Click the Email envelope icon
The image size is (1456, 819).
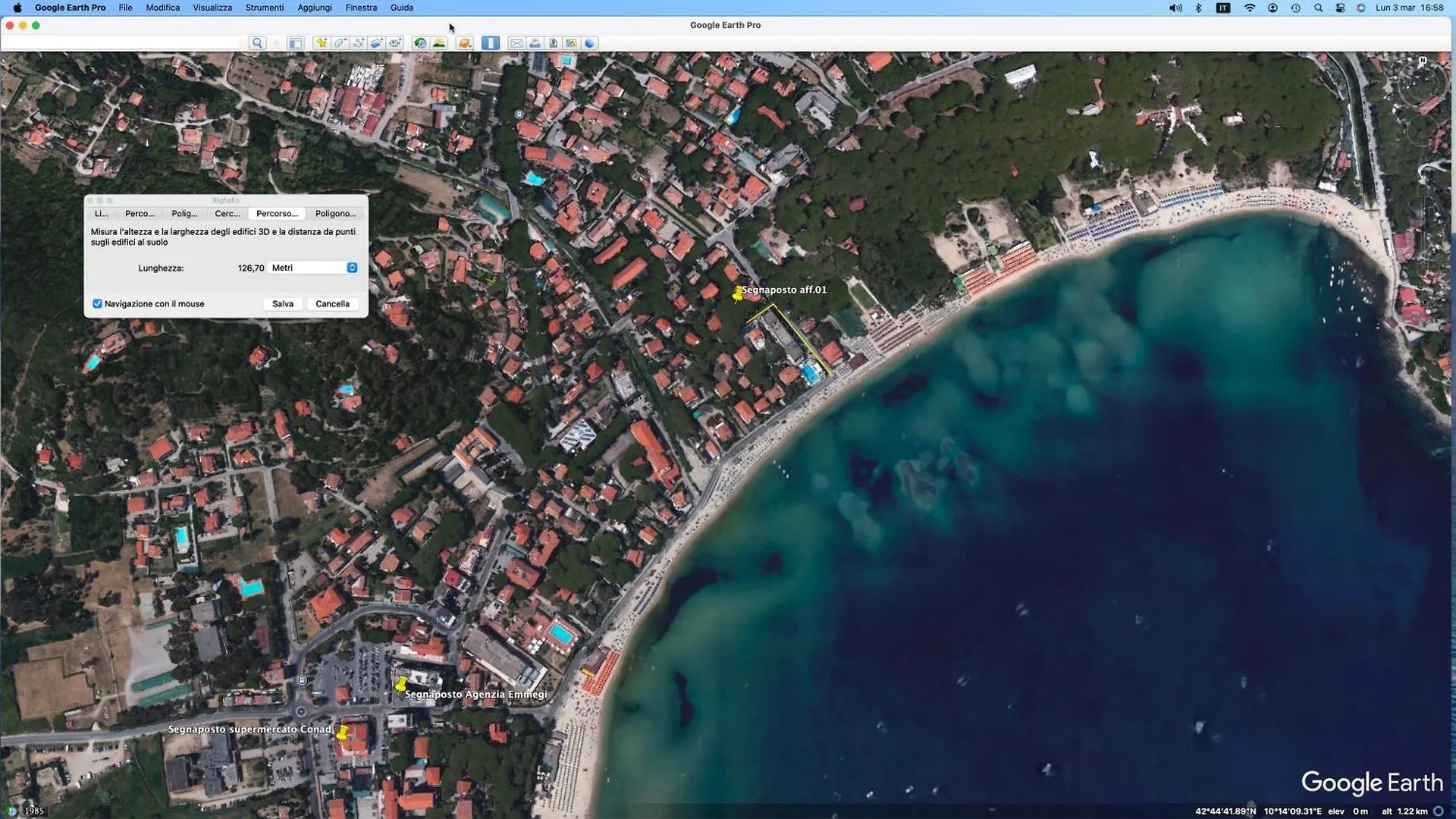516,43
